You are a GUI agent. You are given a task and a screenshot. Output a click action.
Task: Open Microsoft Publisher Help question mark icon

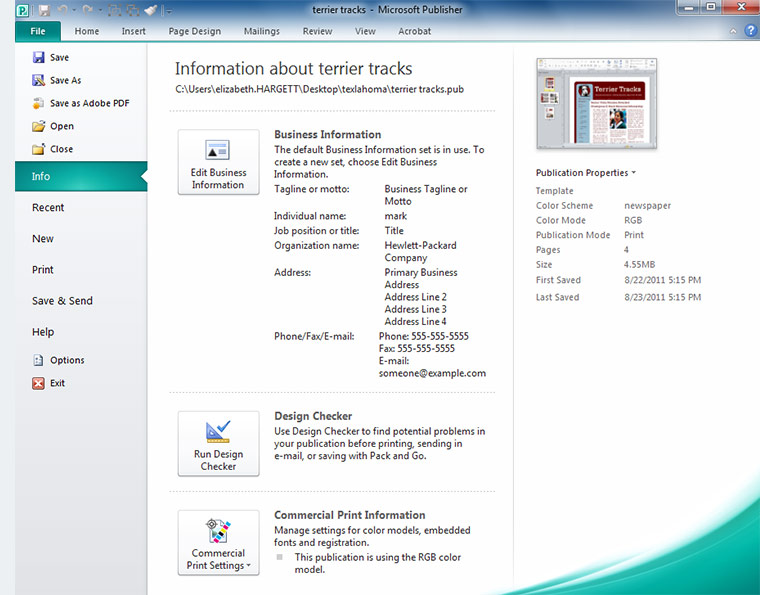tap(749, 31)
